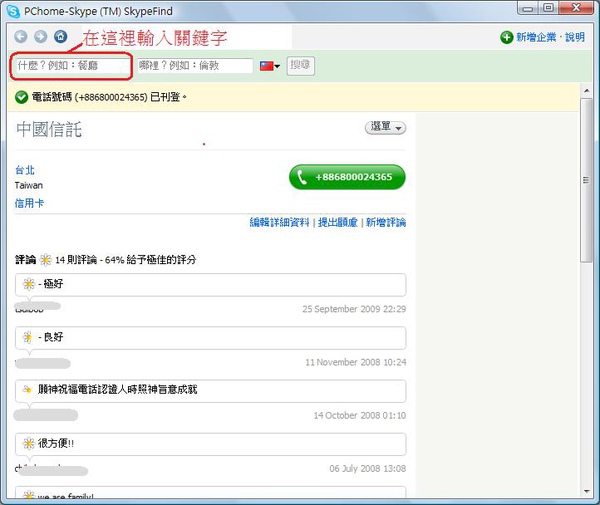600x505 pixels.
Task: Go forward with the forward arrow button
Action: point(41,37)
